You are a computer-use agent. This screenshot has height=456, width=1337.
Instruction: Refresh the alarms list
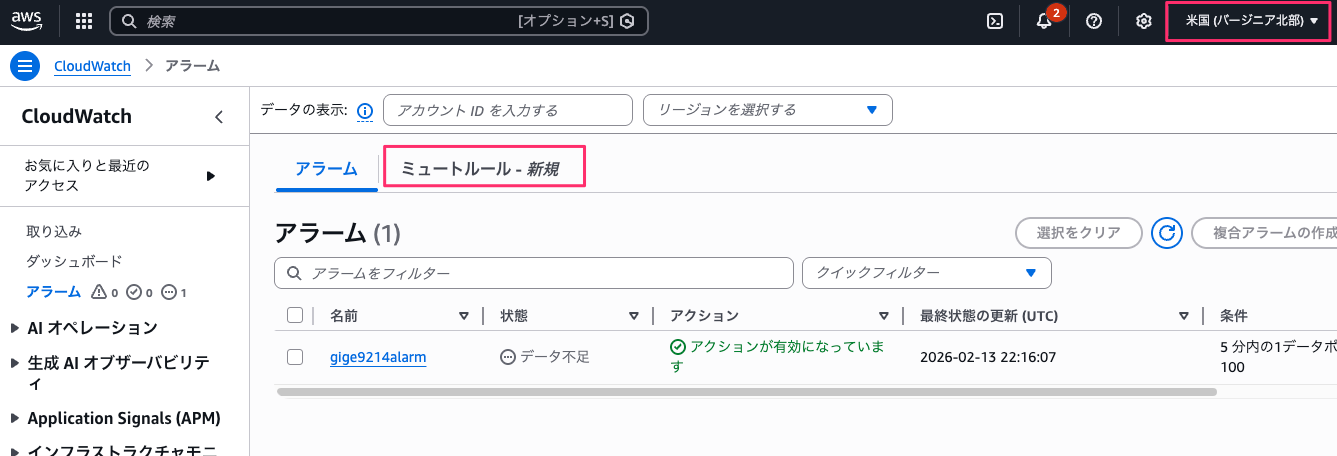click(x=1167, y=233)
